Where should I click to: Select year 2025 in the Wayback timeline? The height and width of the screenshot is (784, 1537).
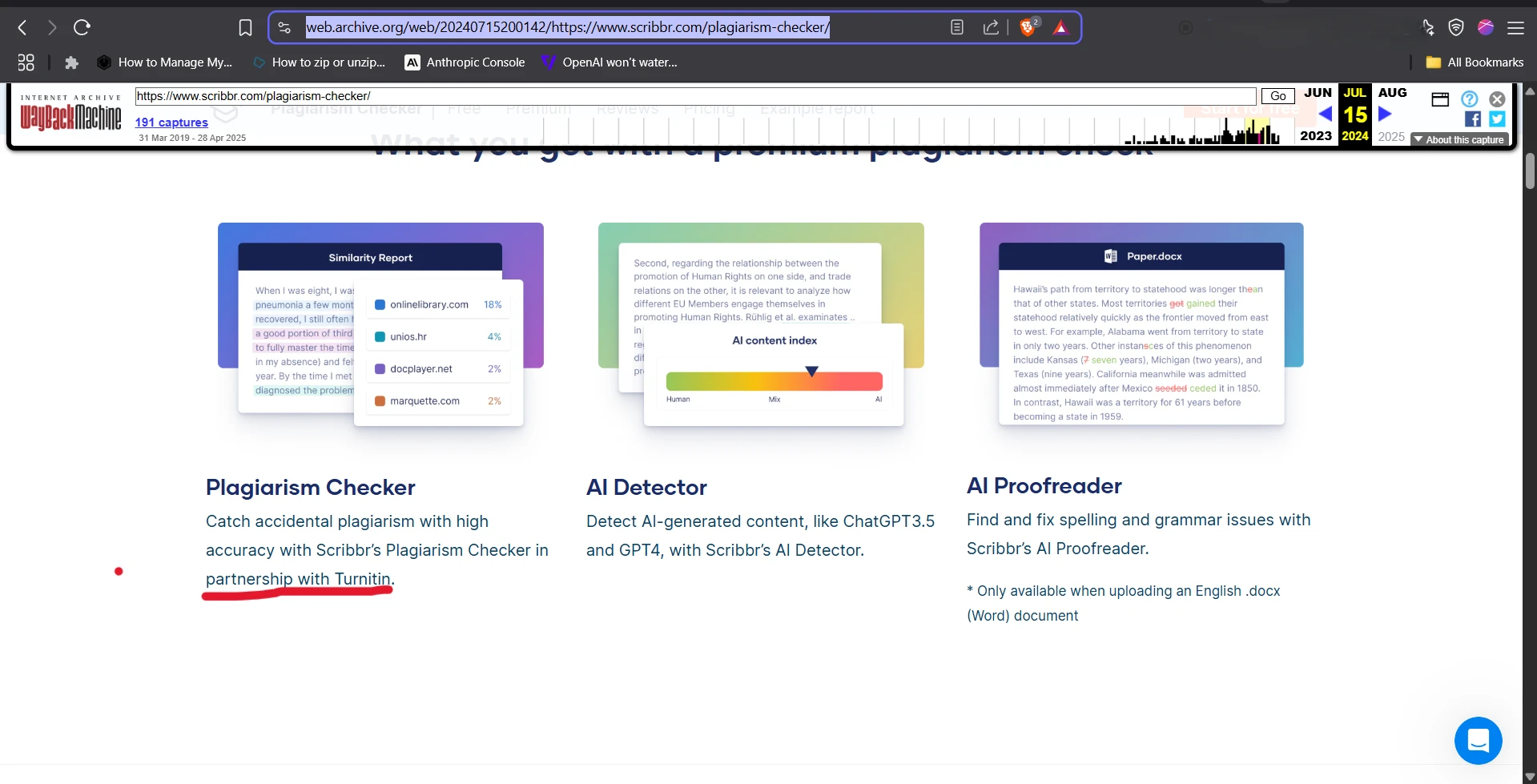(1391, 137)
